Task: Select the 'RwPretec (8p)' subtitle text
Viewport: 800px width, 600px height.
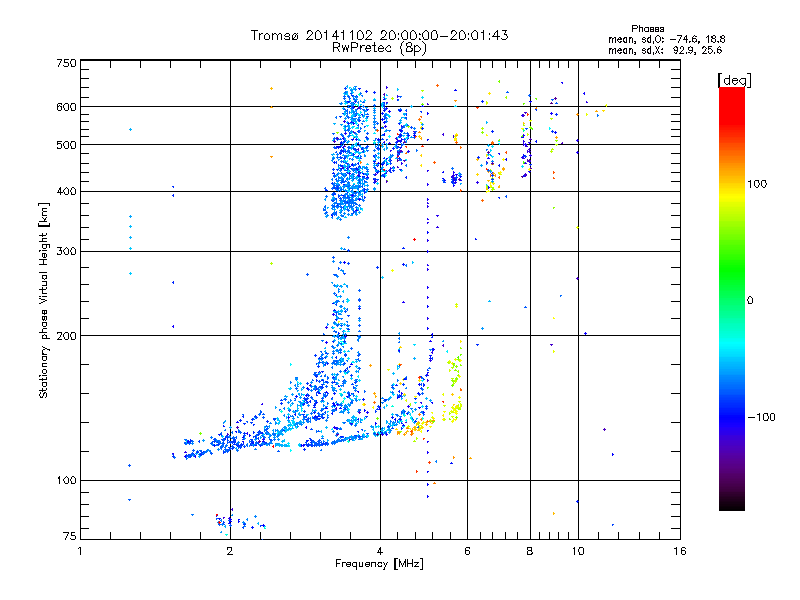Action: coord(379,48)
